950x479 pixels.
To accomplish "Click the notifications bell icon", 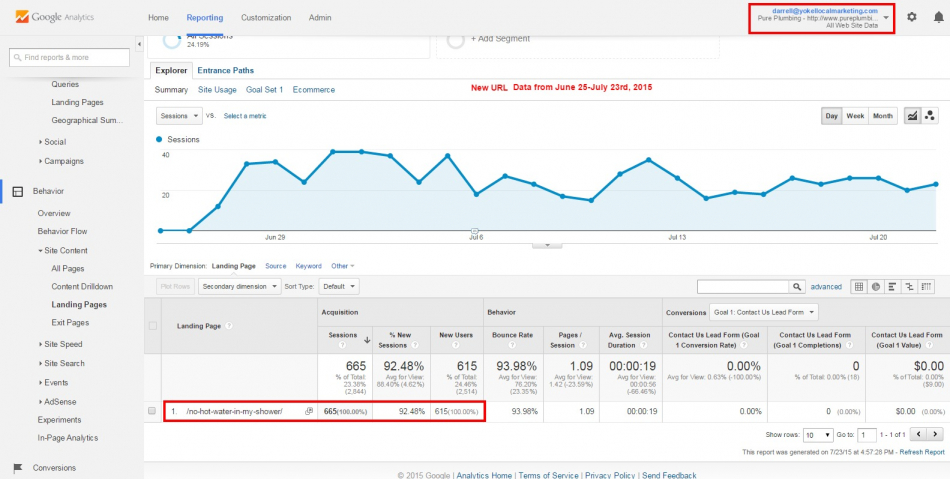I will click(936, 17).
